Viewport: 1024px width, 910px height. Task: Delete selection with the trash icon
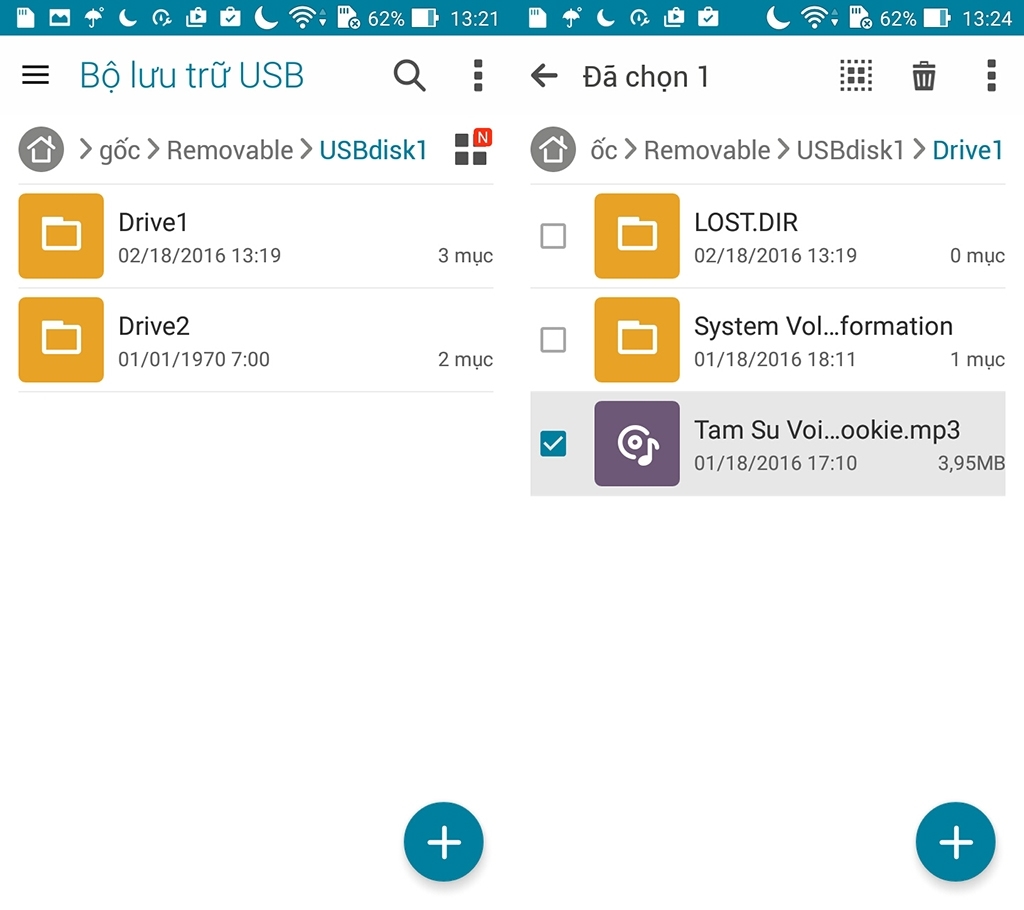[923, 76]
